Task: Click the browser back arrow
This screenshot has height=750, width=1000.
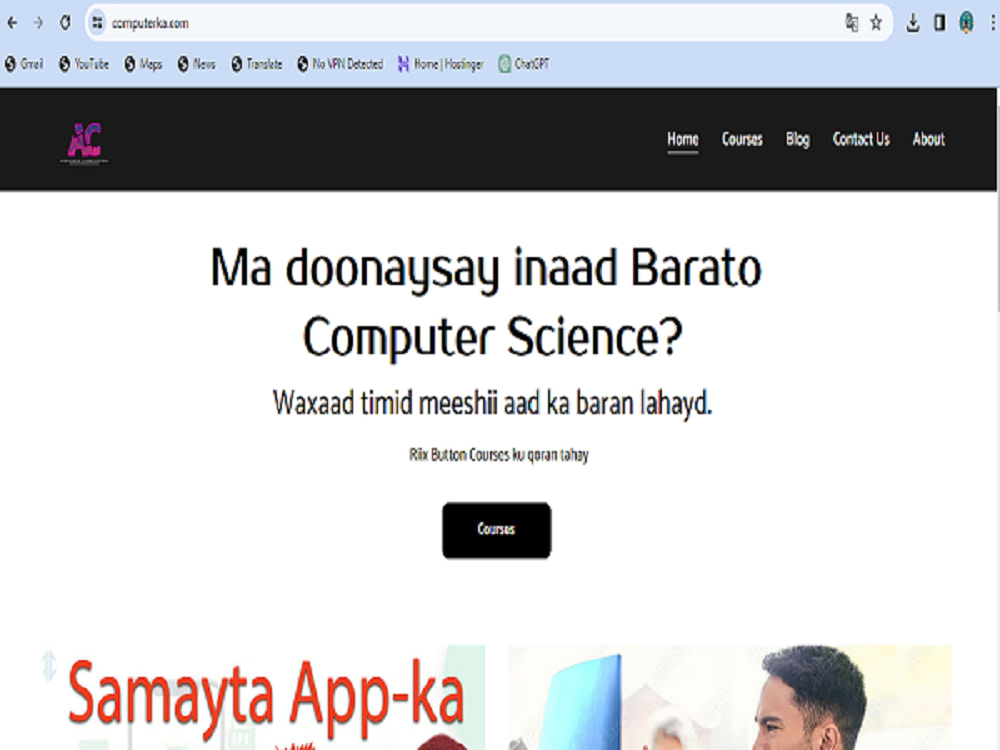Action: [x=12, y=23]
